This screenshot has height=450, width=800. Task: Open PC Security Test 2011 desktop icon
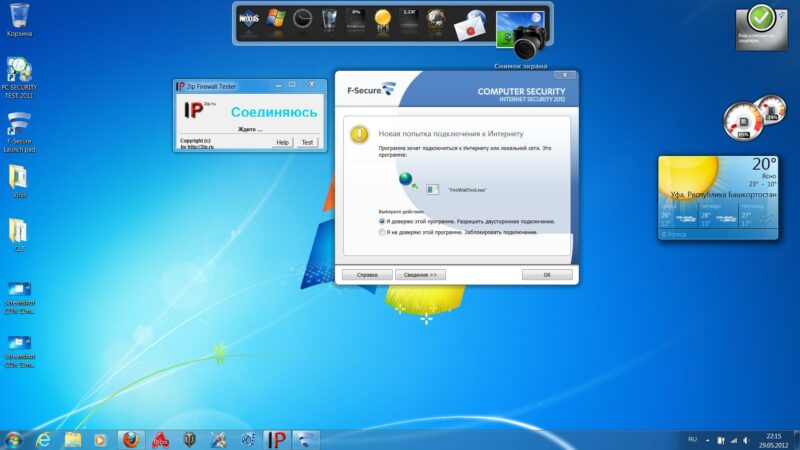click(x=19, y=77)
